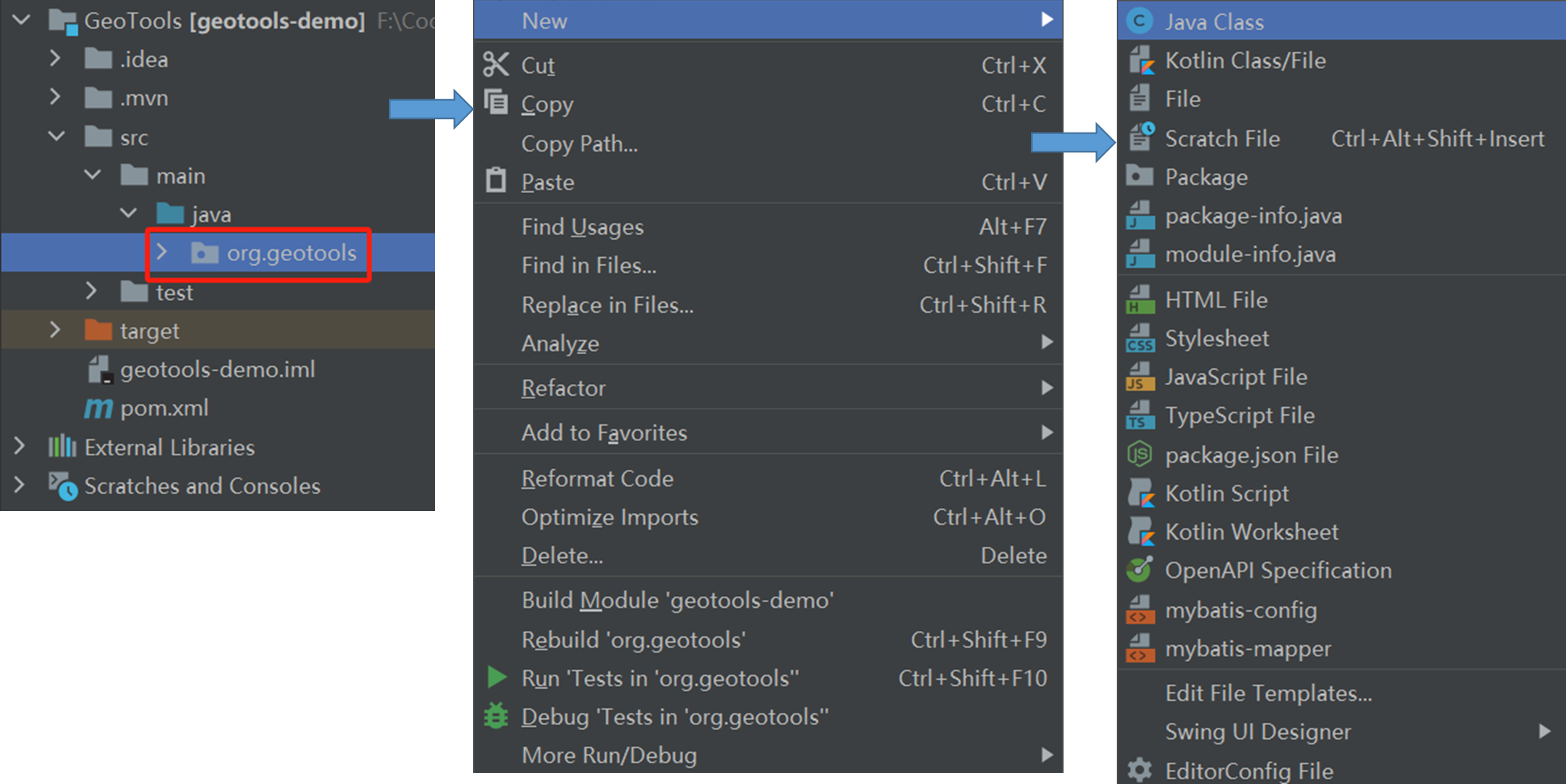
Task: Select Package in the New submenu
Action: pyautogui.click(x=1206, y=177)
